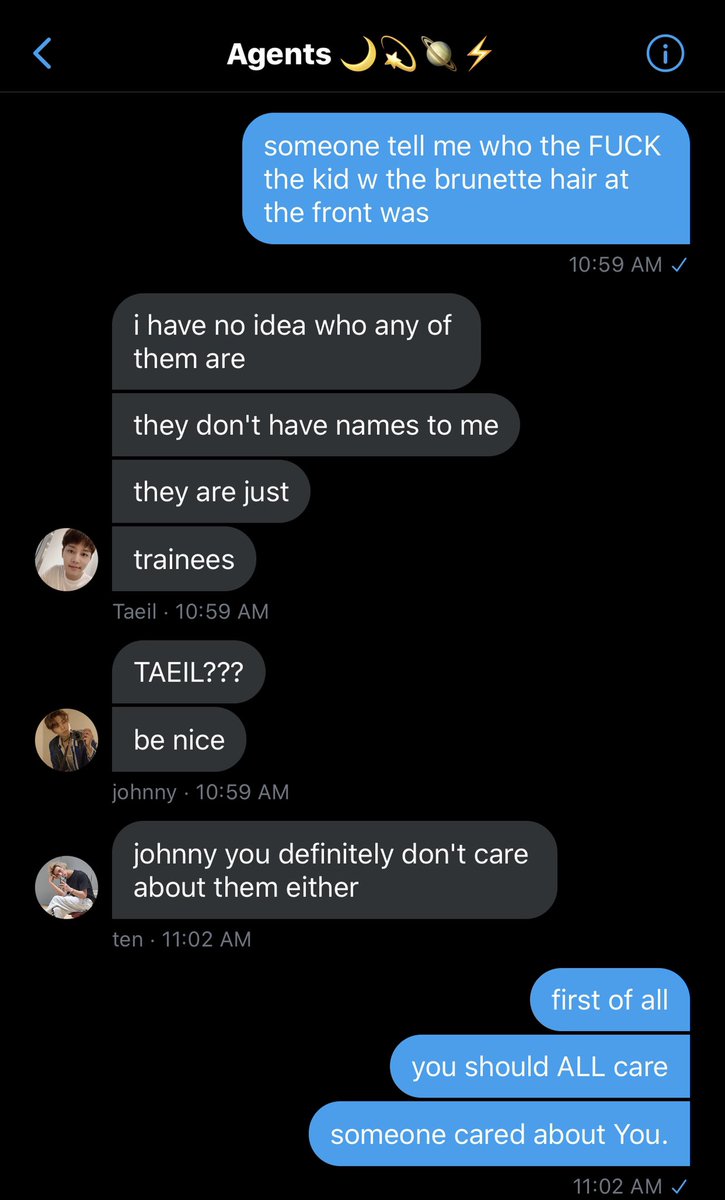Tap the 'you should ALL care' bubble
725x1200 pixels.
click(540, 1067)
